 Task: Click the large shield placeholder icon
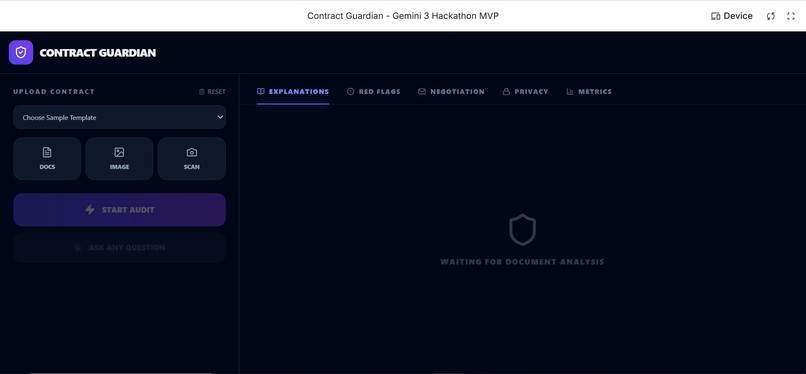pos(522,230)
